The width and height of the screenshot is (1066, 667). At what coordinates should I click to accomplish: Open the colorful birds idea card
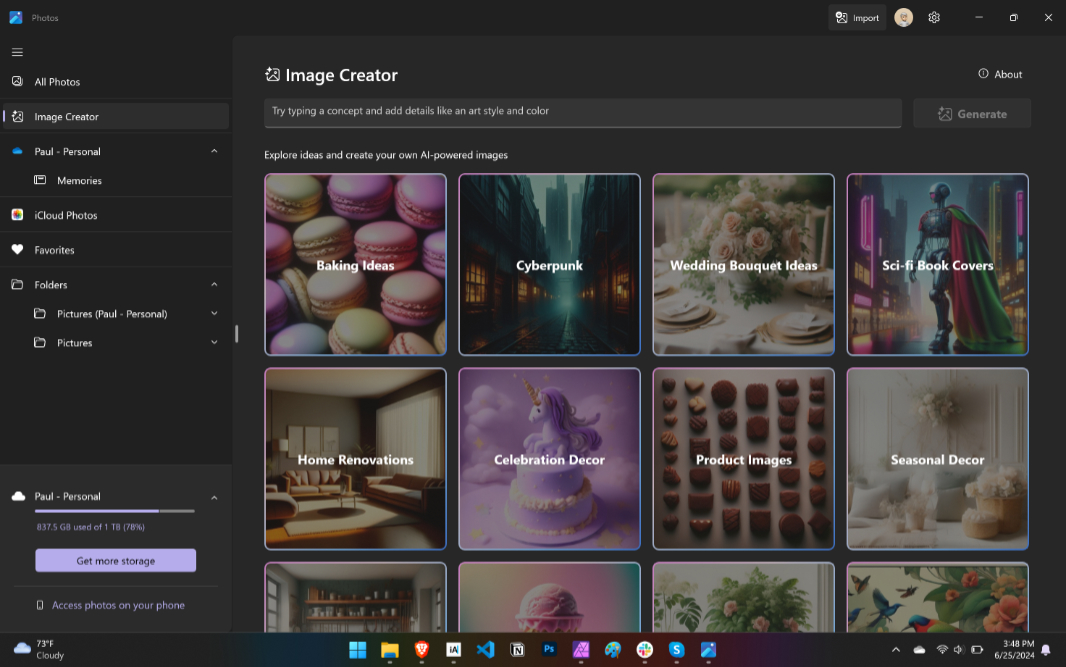click(x=938, y=598)
